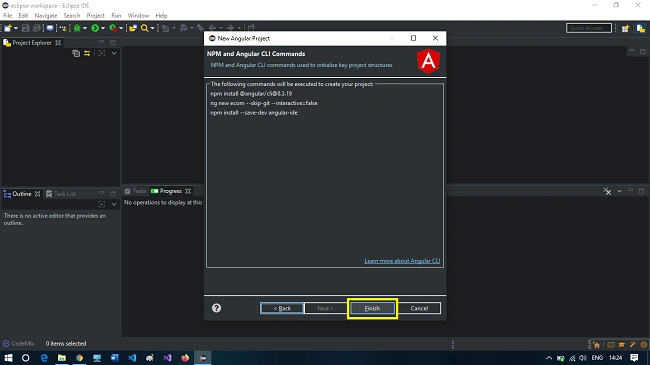Open Chrome from the taskbar
This screenshot has height=365, width=650.
pos(79,358)
